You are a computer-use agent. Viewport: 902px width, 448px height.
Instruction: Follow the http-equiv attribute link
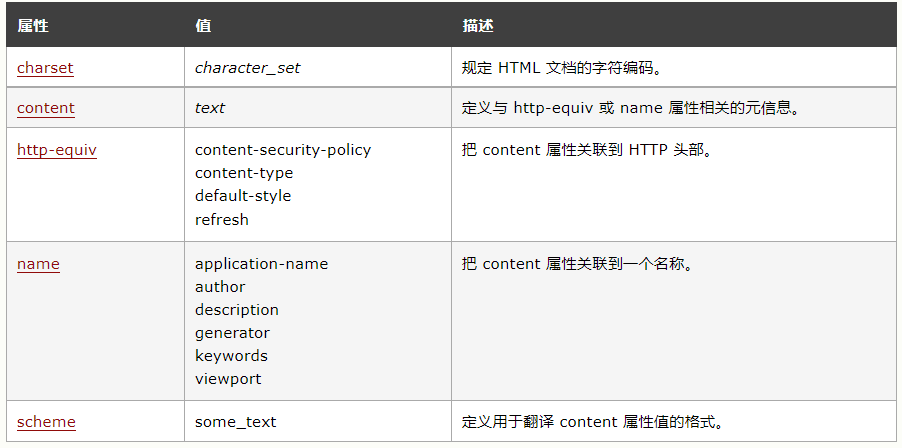(57, 150)
